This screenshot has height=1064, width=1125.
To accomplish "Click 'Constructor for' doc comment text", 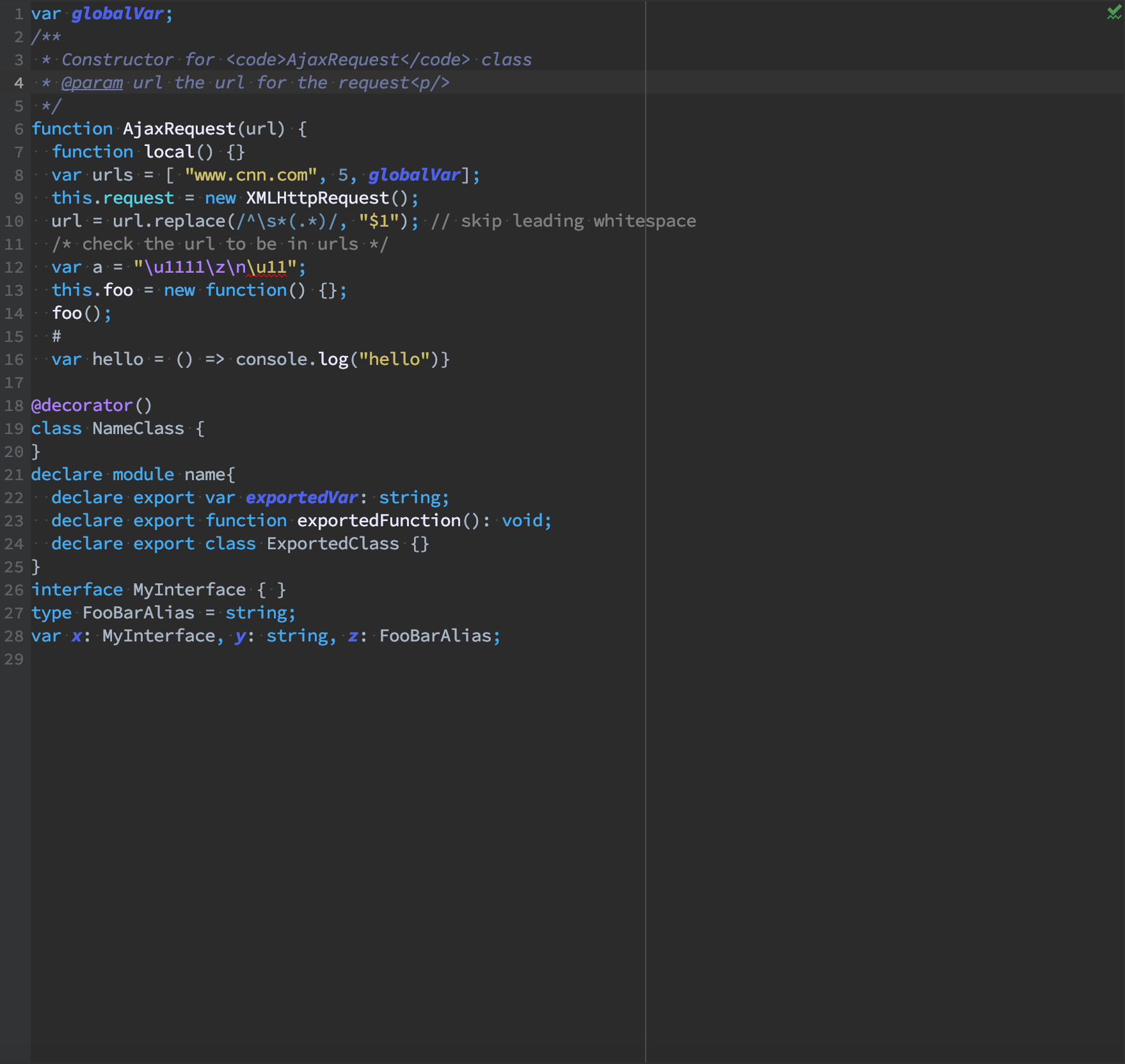I will [138, 60].
